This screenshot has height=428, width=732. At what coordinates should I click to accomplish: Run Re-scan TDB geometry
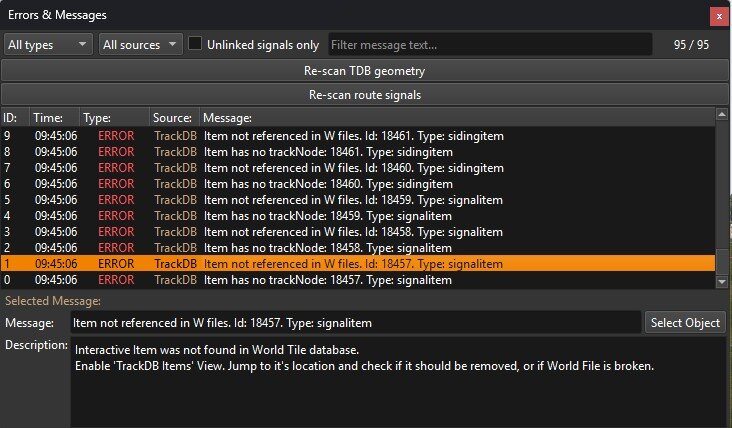point(365,71)
